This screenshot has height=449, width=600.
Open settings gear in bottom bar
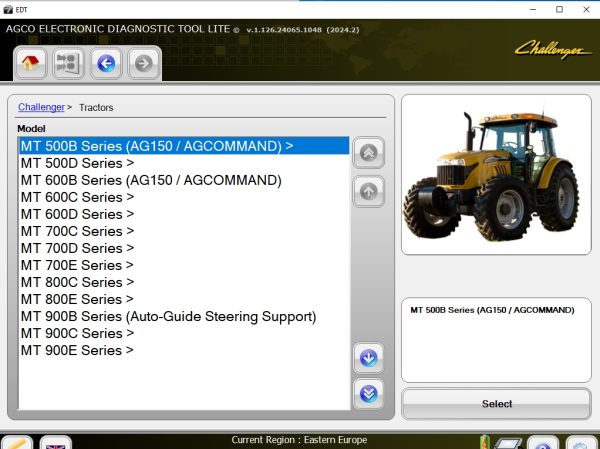pyautogui.click(x=581, y=443)
